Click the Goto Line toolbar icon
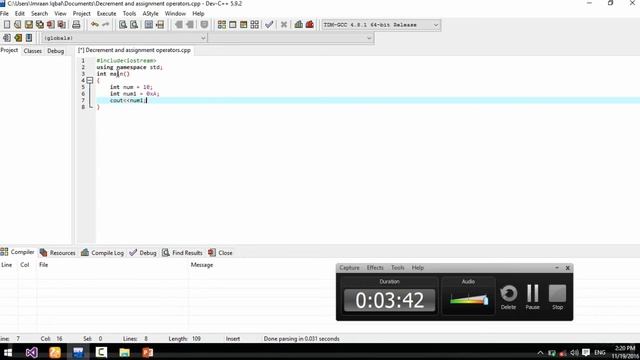The height and width of the screenshot is (360, 640). 160,25
